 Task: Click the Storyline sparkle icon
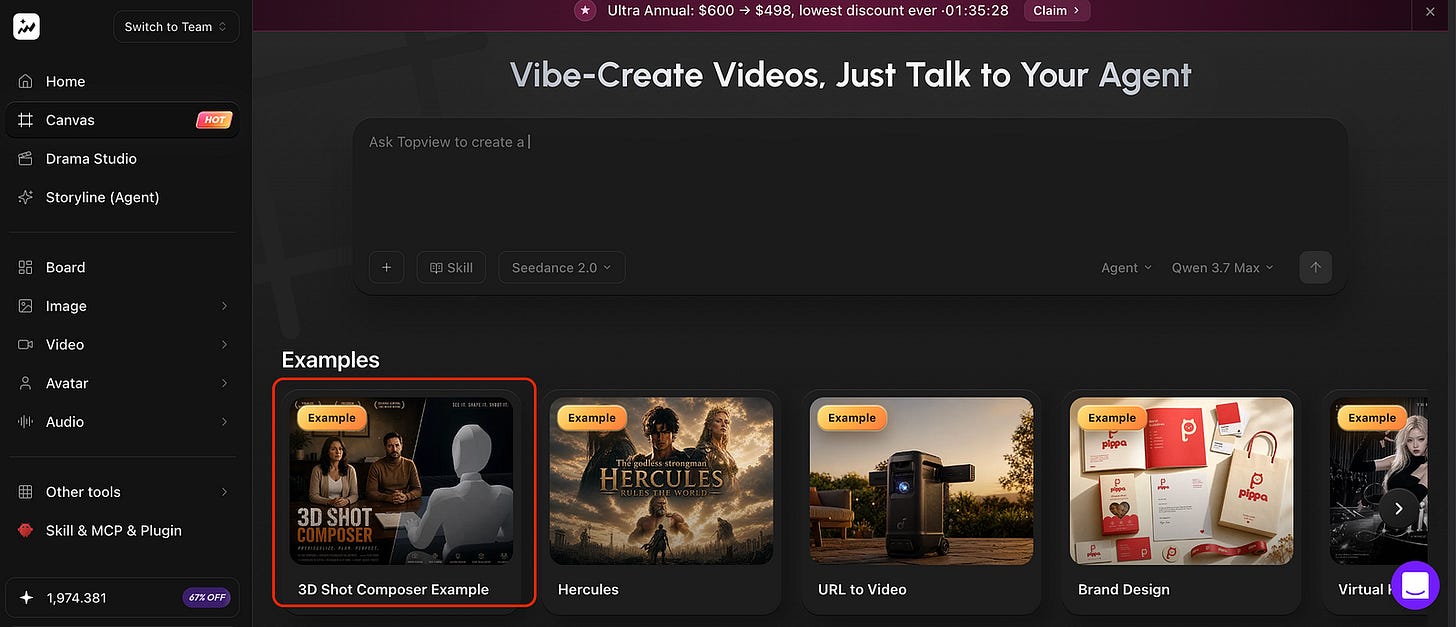[26, 197]
